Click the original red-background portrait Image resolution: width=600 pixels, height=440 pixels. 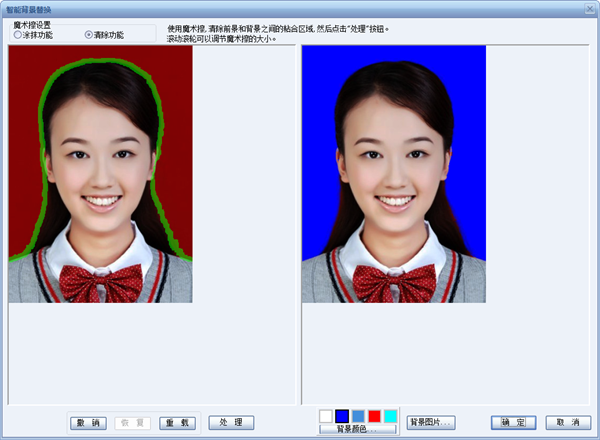tap(100, 174)
